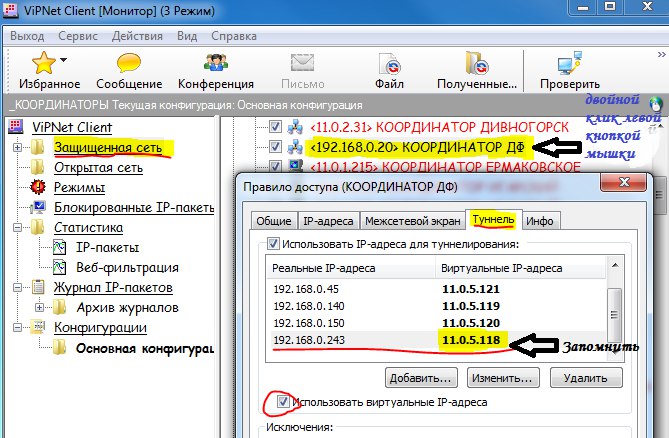Click КООРДИНАТОР ДФ network node icon
Viewport: 669px width, 438px height.
(295, 147)
